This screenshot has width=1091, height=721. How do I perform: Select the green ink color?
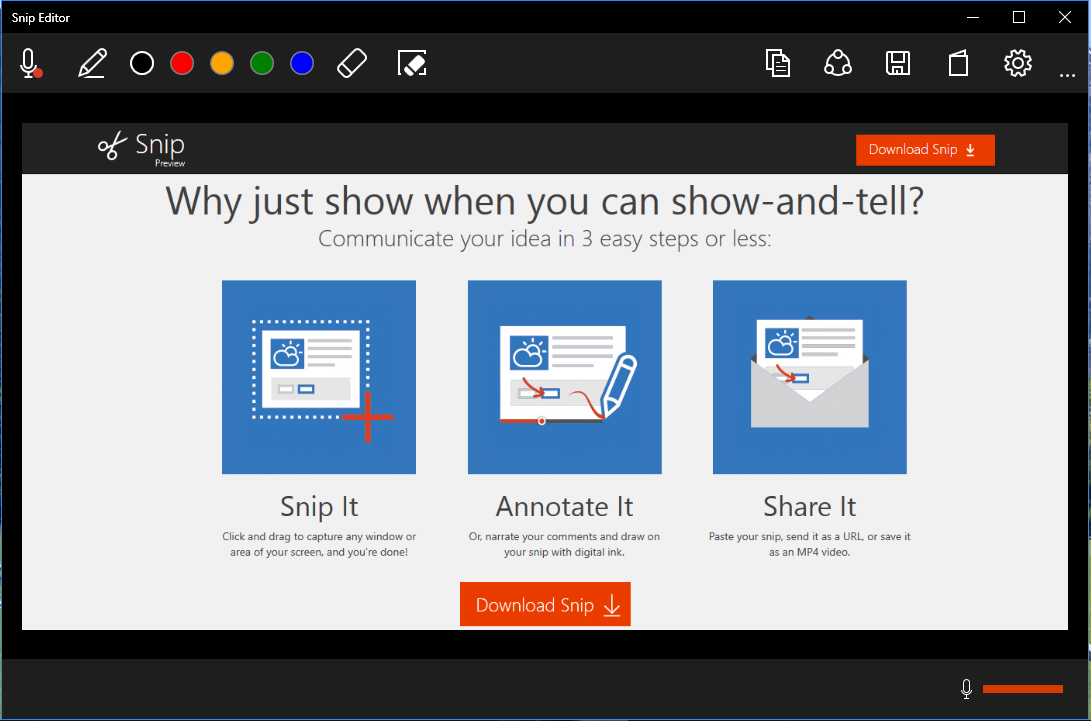pos(261,62)
